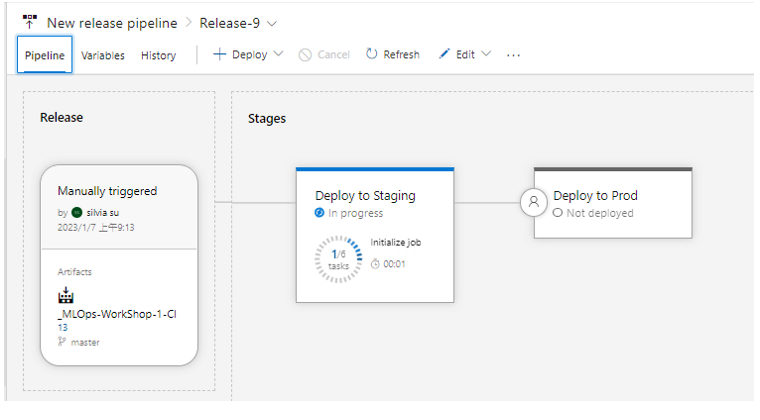This screenshot has width=760, height=420.
Task: Click the master branch icon
Action: pyautogui.click(x=61, y=342)
